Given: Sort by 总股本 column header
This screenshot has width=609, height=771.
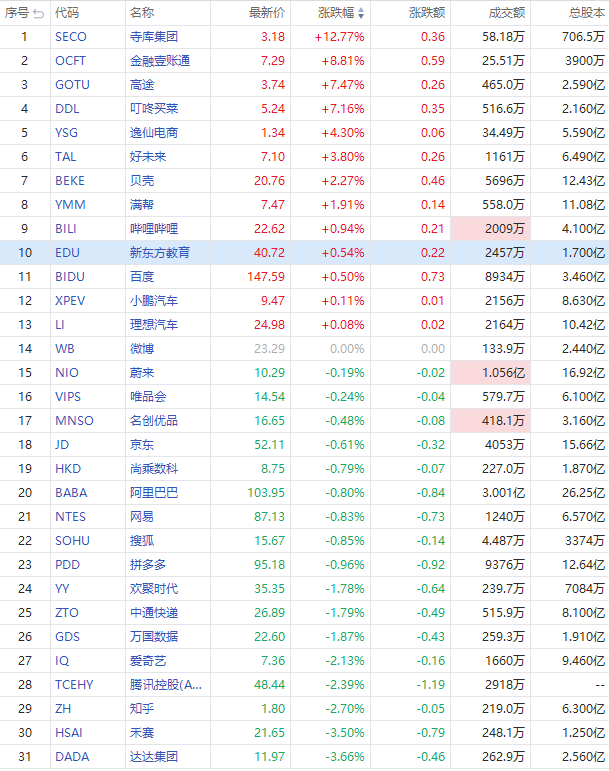Looking at the screenshot, I should pyautogui.click(x=587, y=13).
